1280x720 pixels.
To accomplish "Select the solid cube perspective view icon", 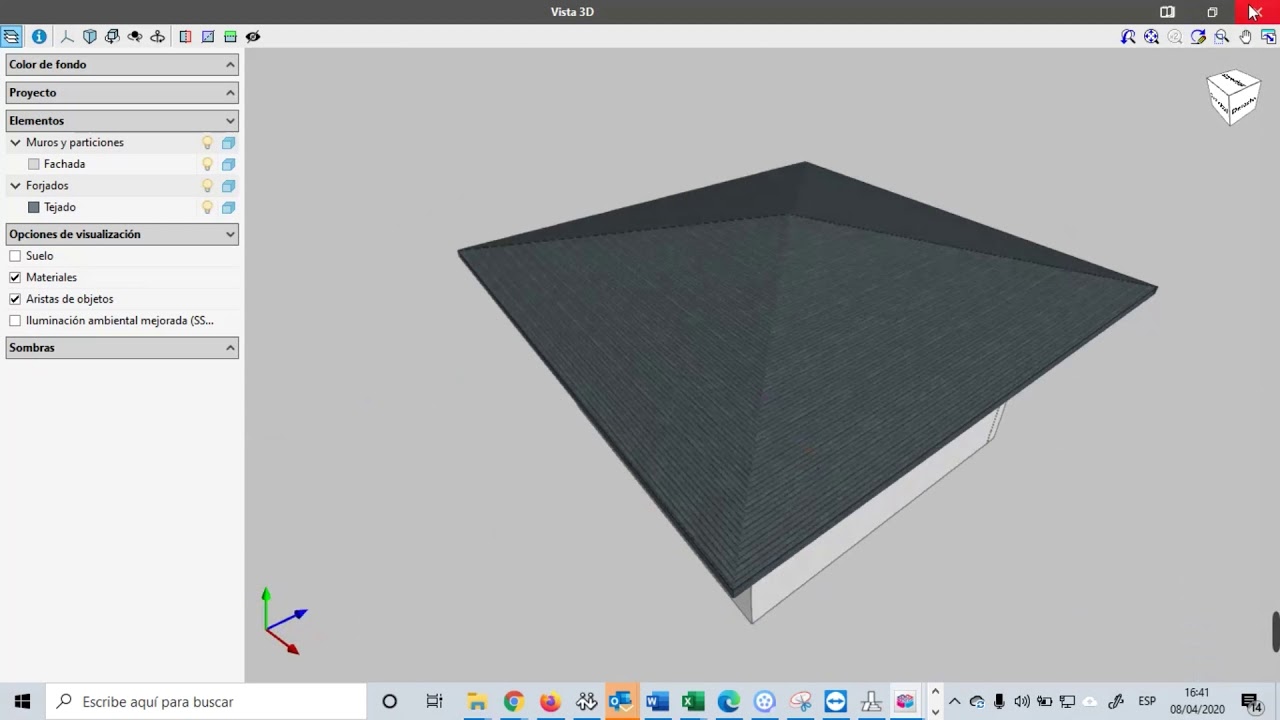I will point(90,36).
